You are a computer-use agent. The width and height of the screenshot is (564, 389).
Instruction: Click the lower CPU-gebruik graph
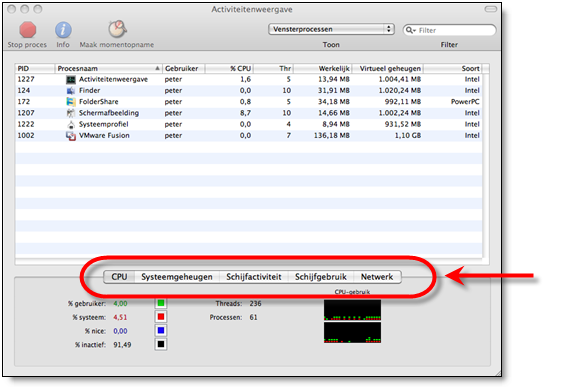[352, 332]
